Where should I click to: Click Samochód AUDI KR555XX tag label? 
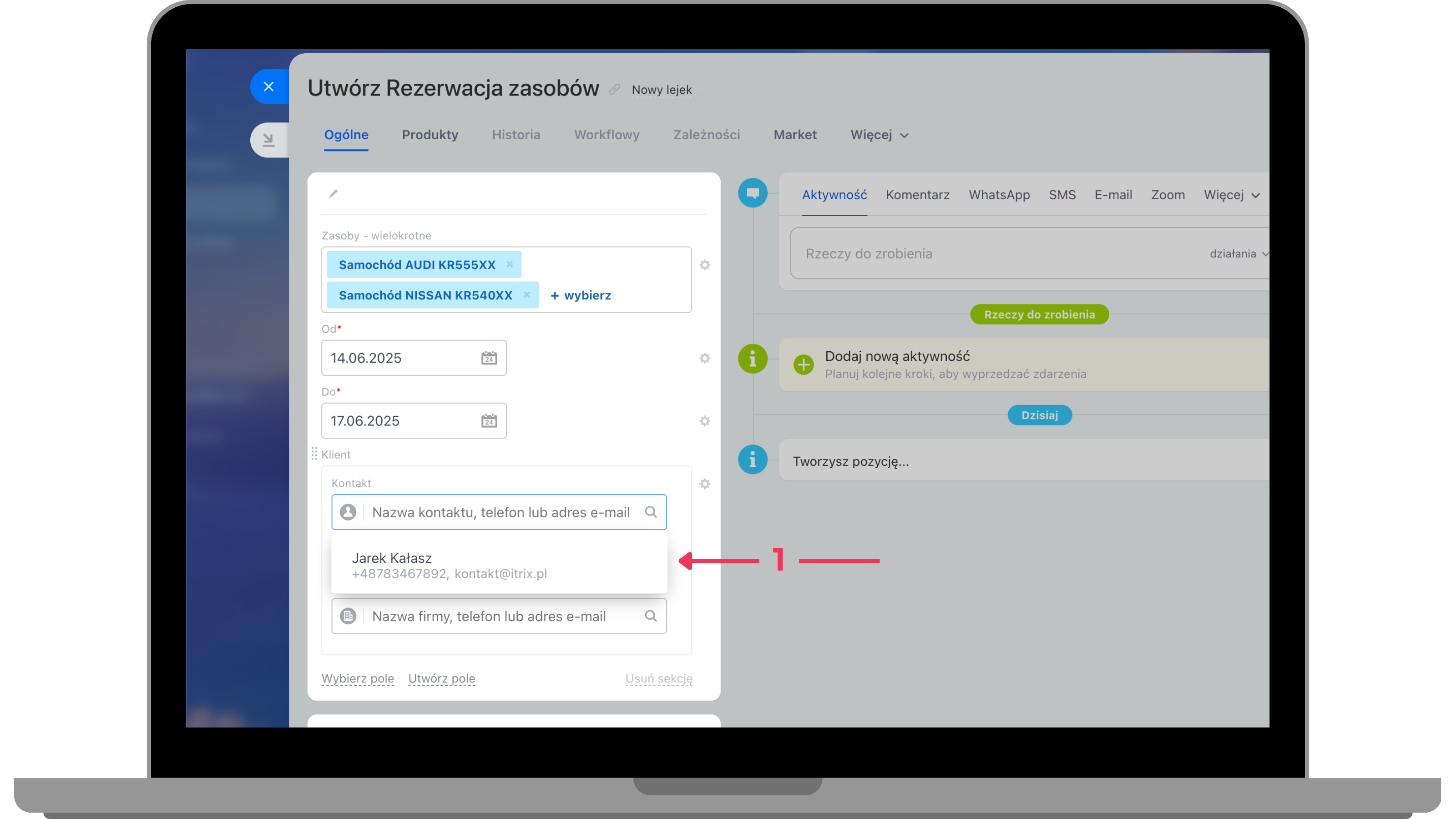coord(417,264)
